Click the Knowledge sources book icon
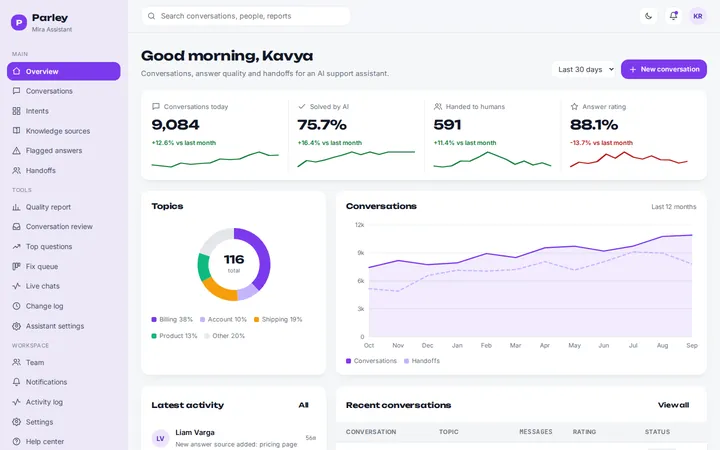The width and height of the screenshot is (720, 450). 17,131
